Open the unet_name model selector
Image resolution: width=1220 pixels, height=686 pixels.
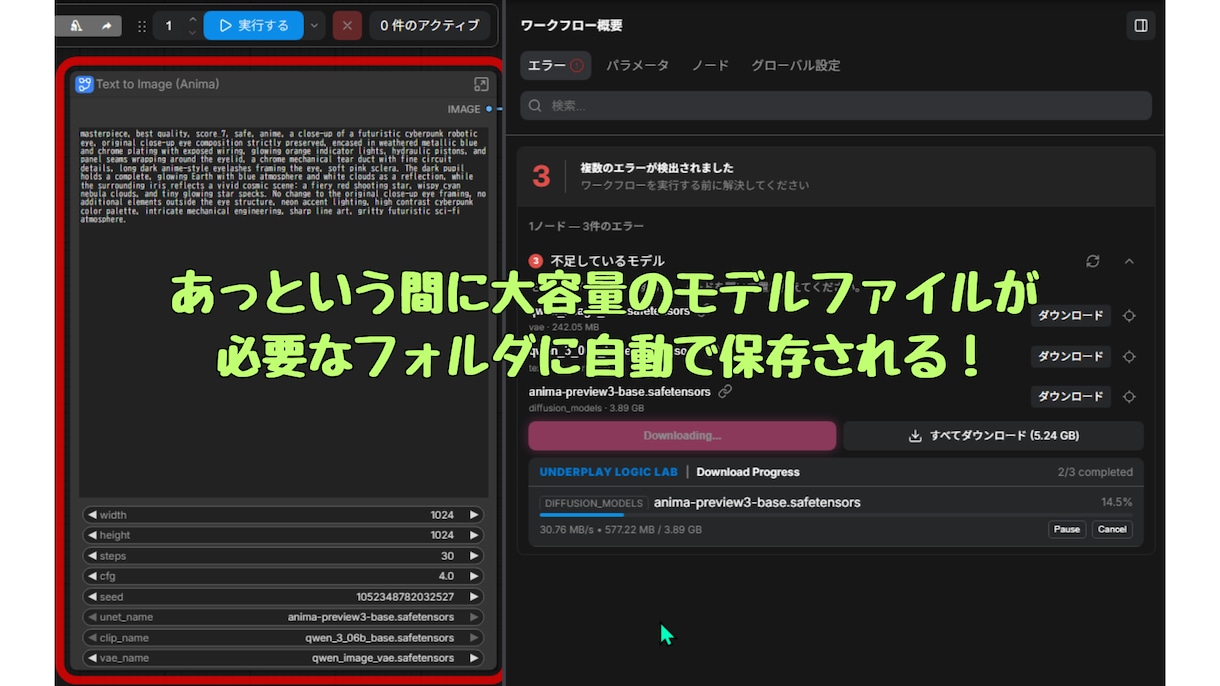point(283,617)
